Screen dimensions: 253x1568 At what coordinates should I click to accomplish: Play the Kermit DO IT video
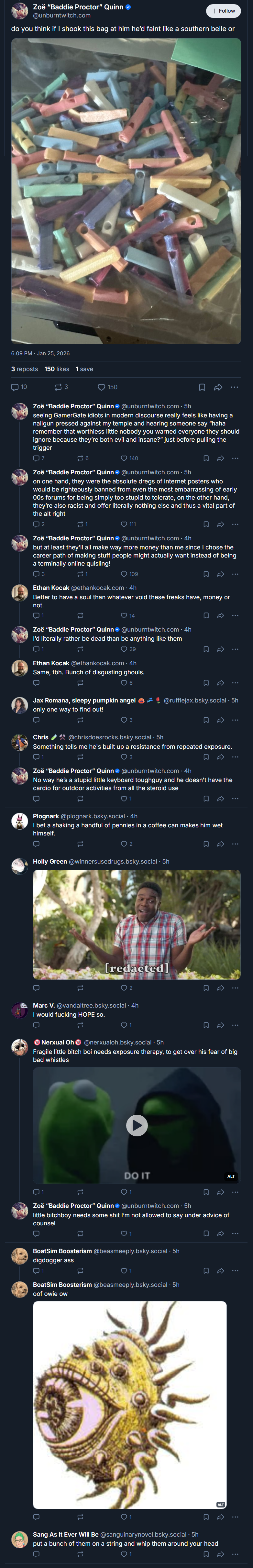click(x=137, y=1125)
